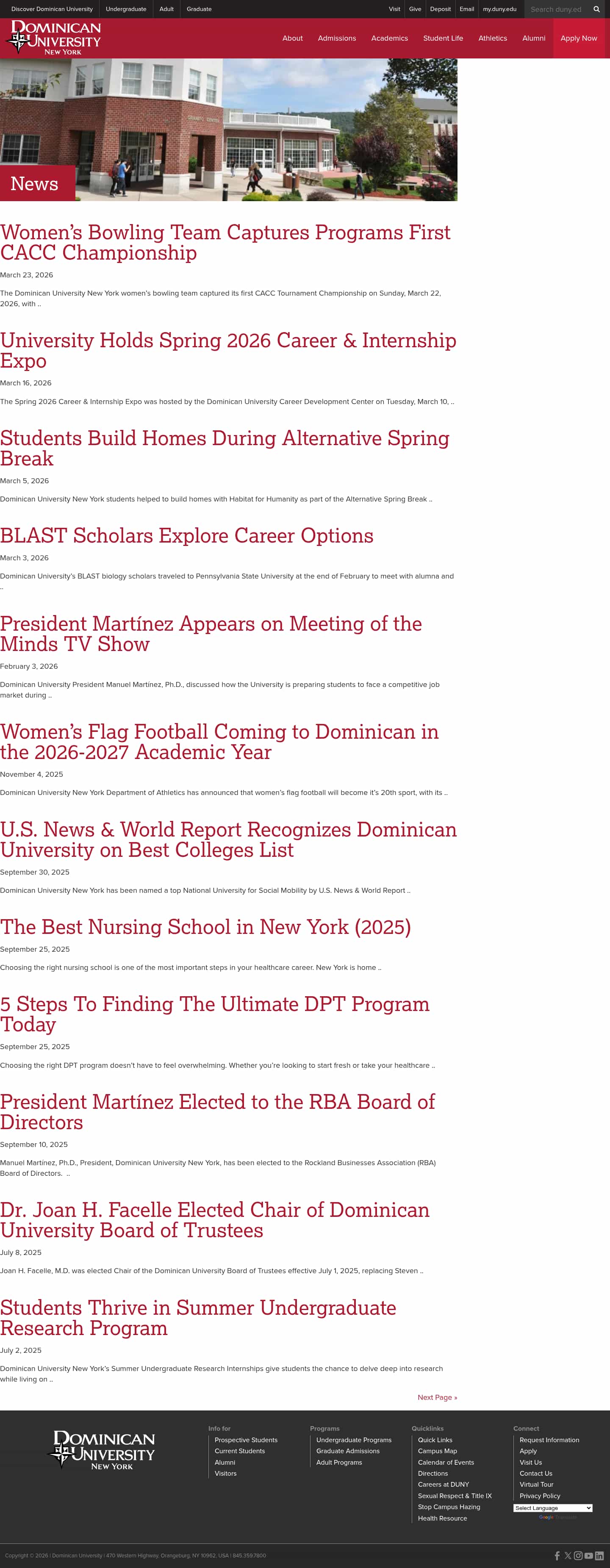This screenshot has width=610, height=1568.
Task: Open the X (Twitter) footer icon
Action: 568,1555
